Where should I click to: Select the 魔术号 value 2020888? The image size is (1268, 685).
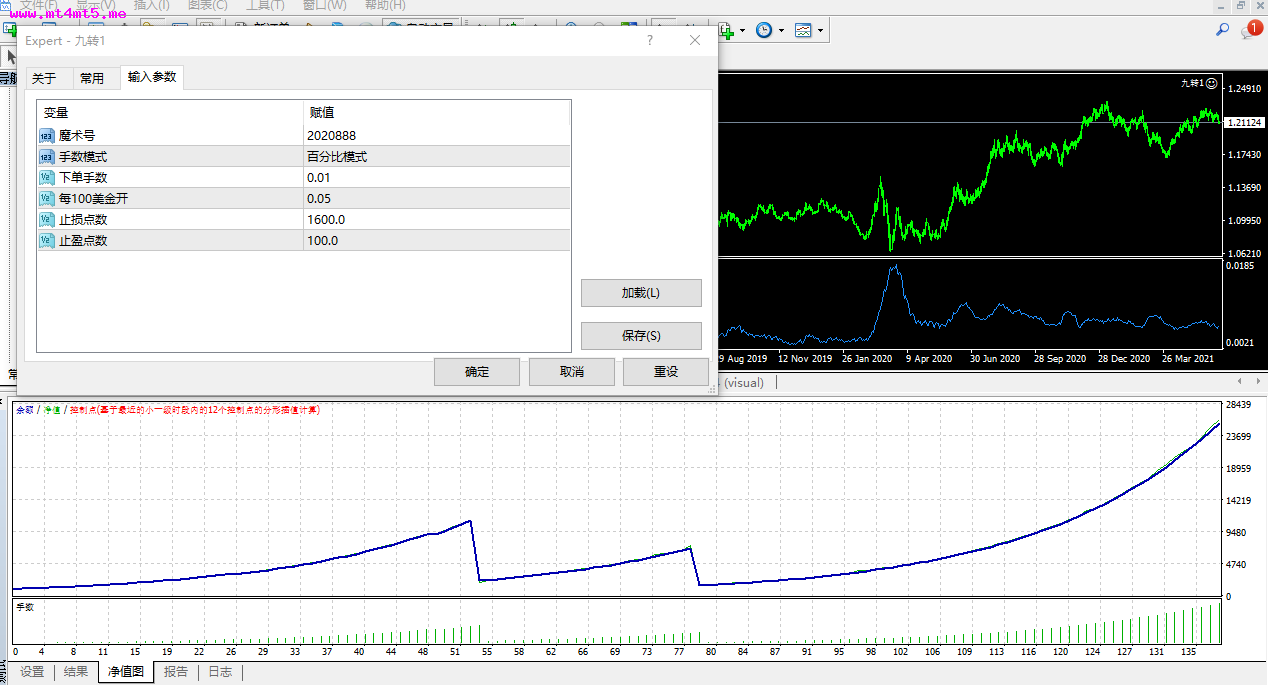[437, 135]
